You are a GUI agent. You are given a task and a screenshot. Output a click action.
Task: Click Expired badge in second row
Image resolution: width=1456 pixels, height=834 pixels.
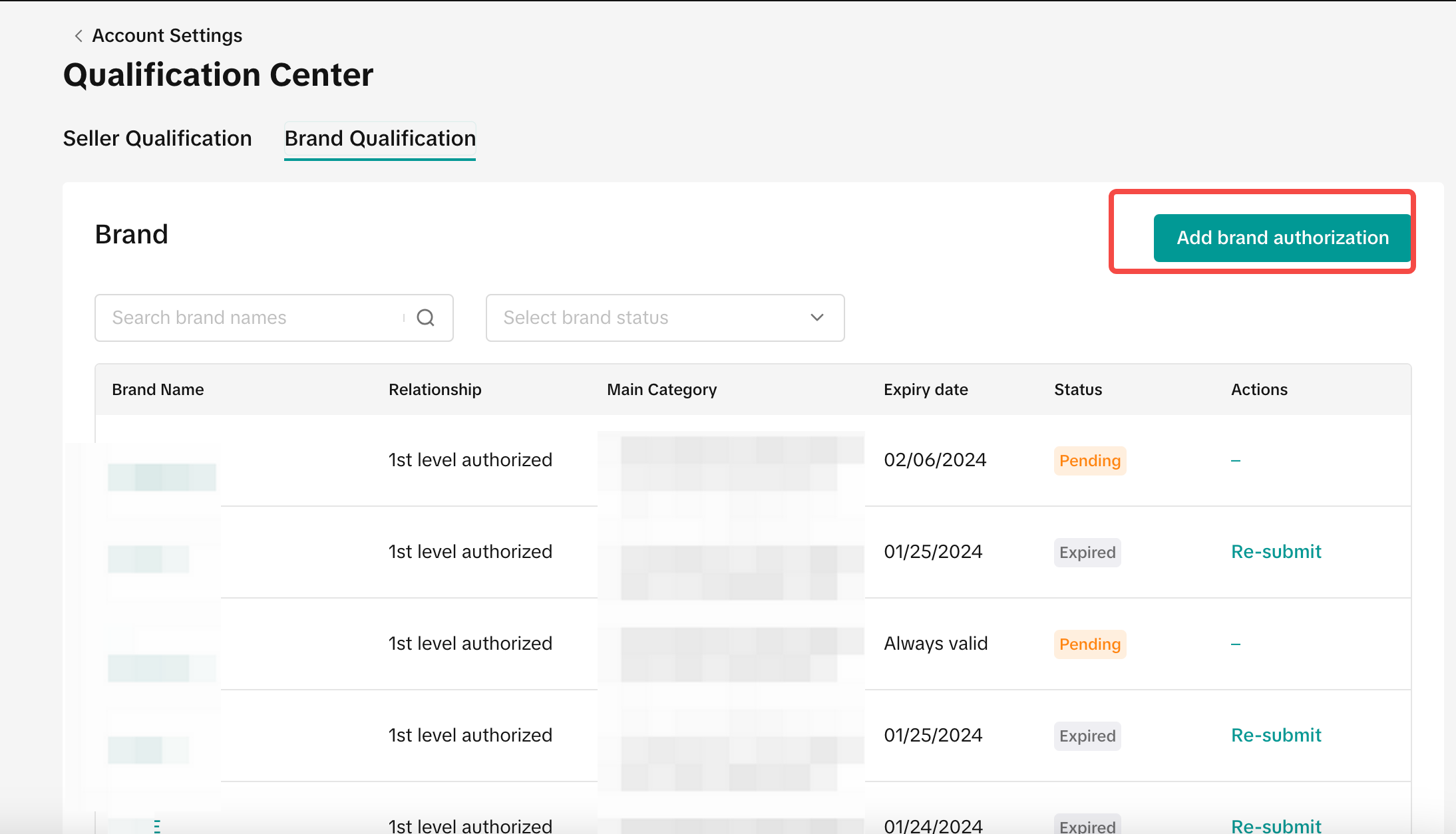[1087, 553]
